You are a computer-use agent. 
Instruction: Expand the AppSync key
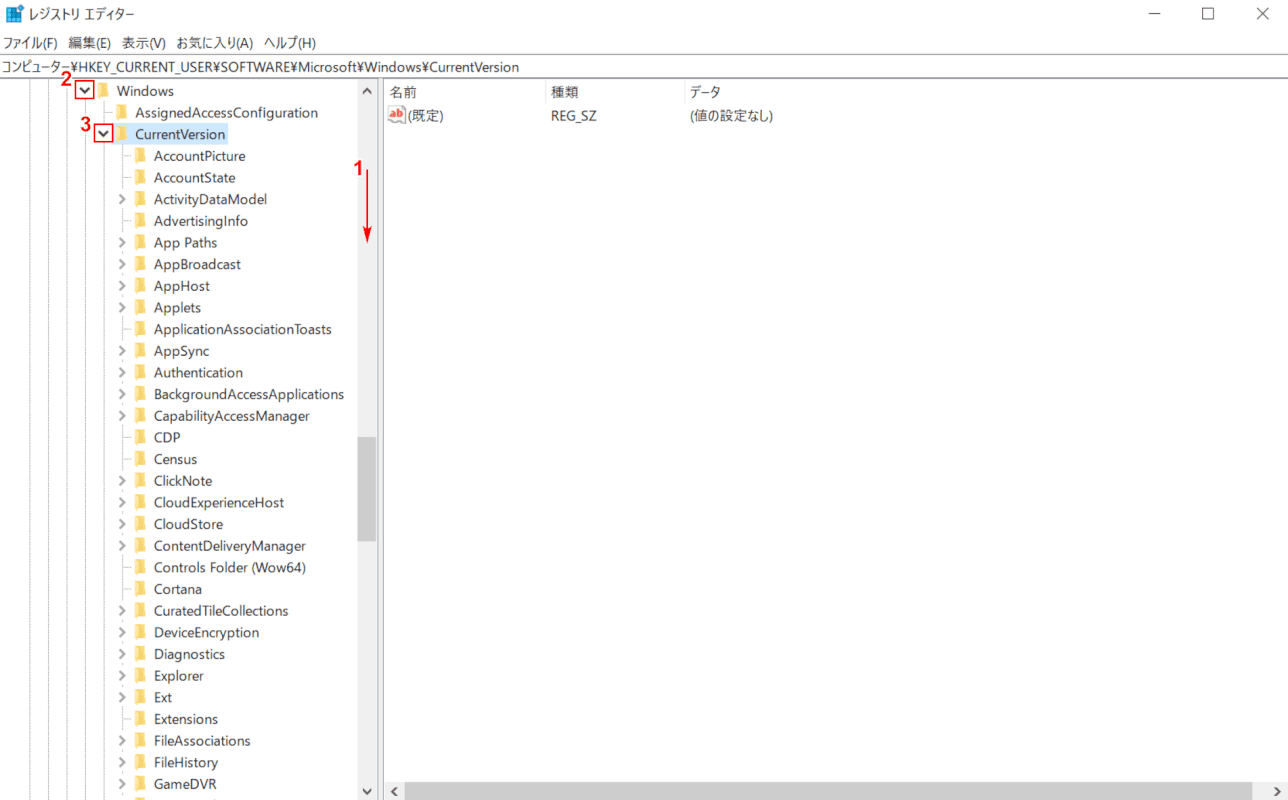(x=122, y=351)
